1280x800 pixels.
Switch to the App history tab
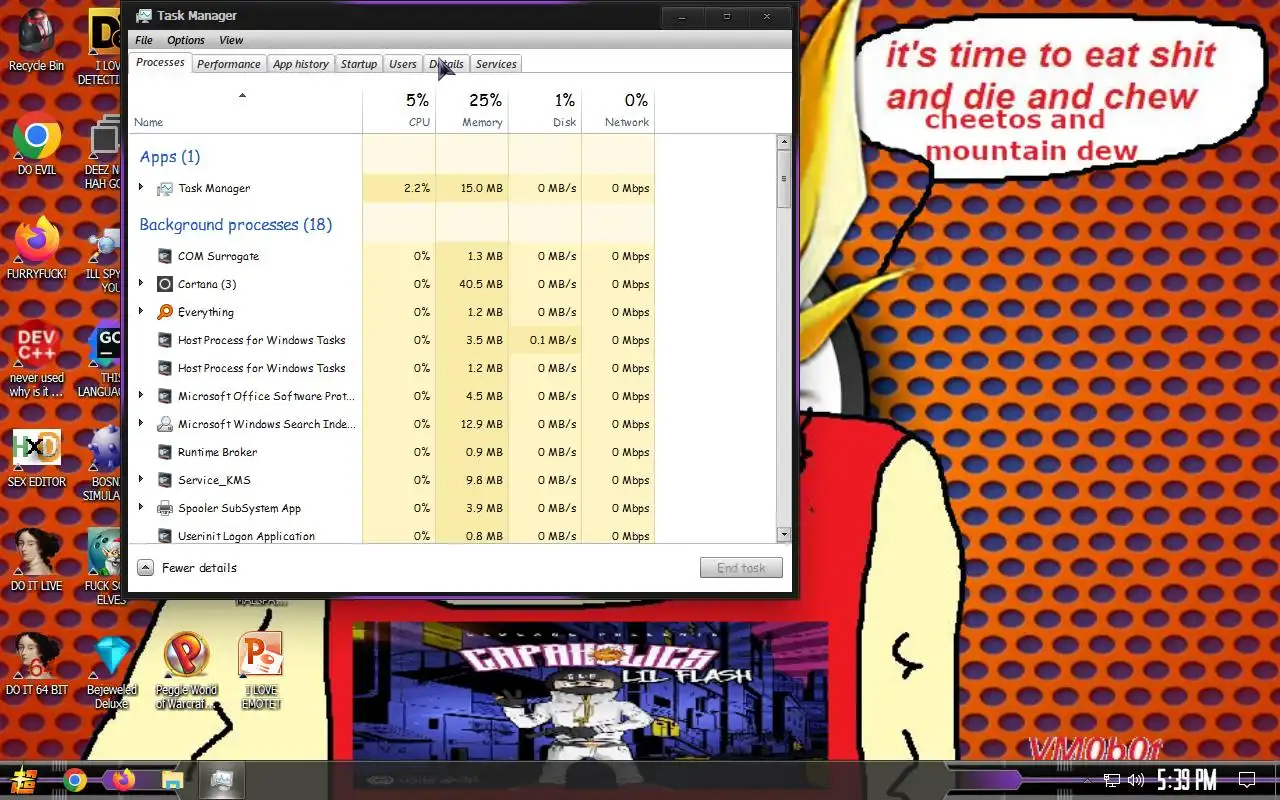(301, 64)
